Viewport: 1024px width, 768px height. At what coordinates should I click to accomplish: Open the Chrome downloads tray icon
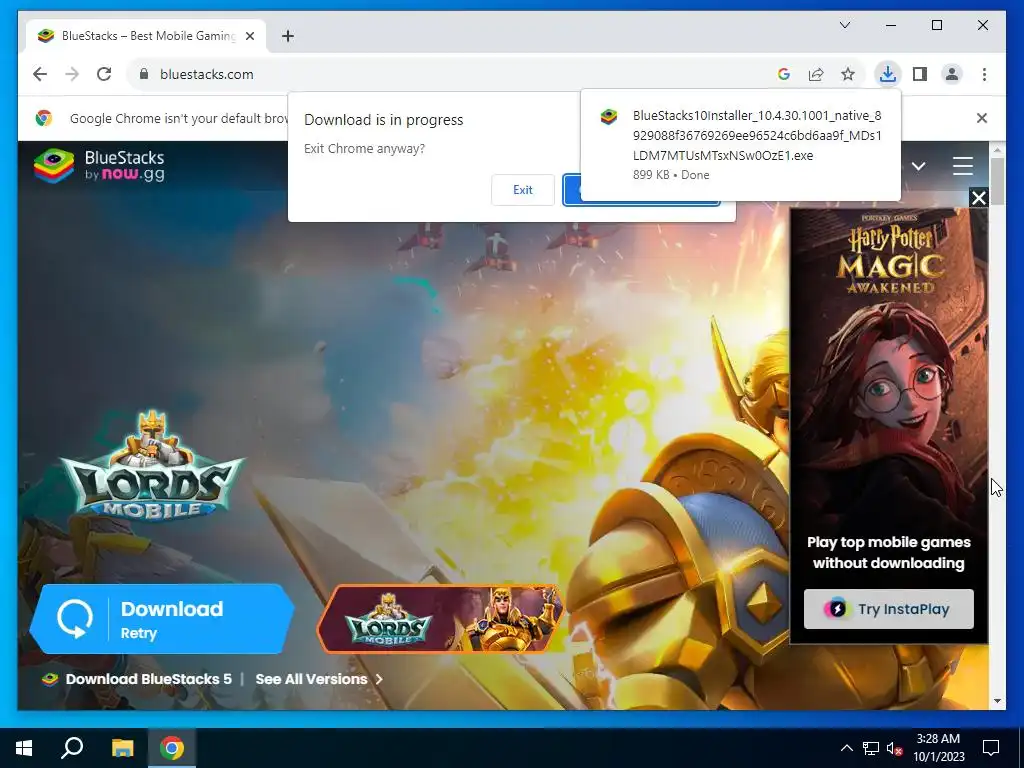pos(888,74)
